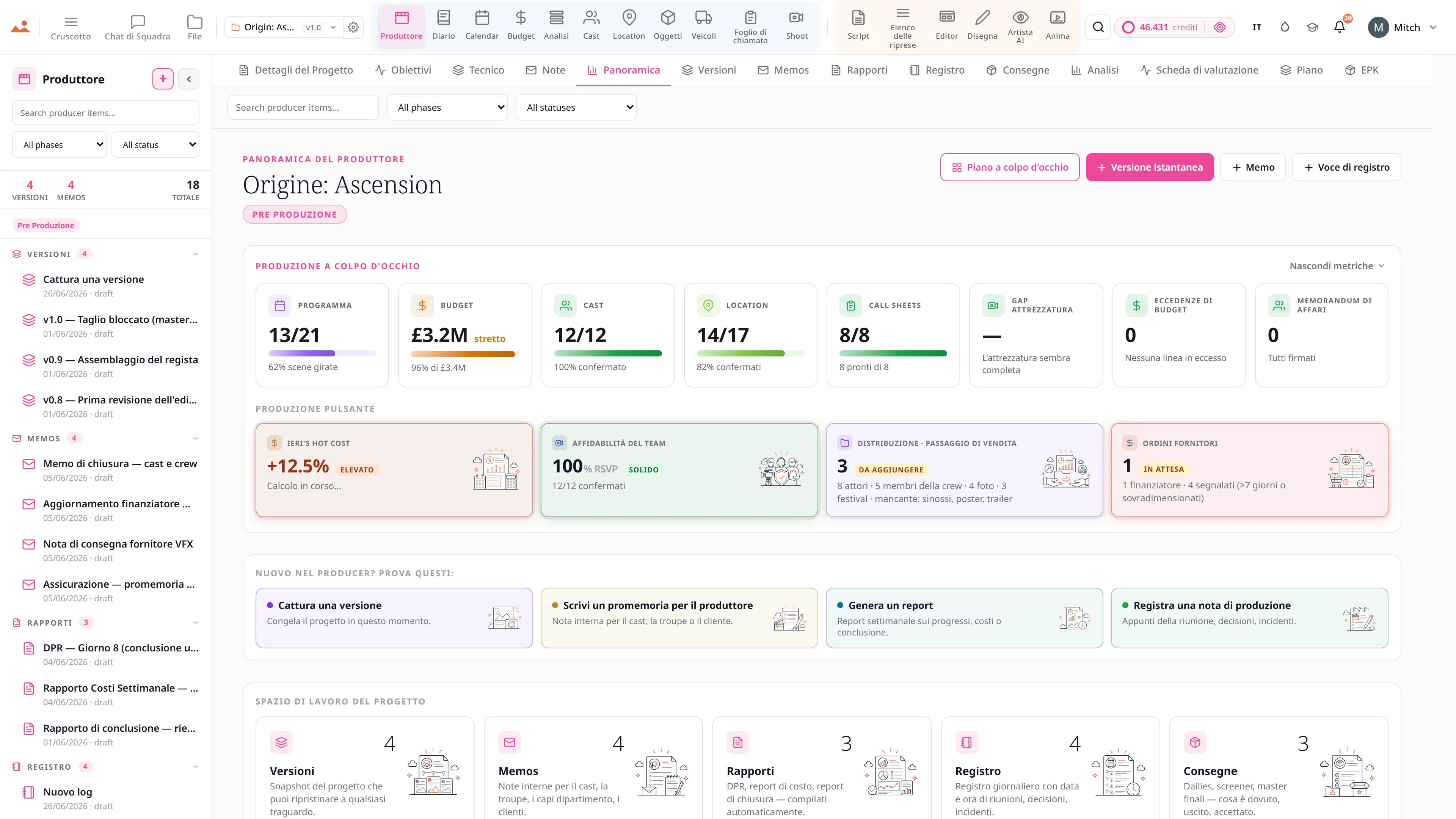The image size is (1456, 819).
Task: Collapse the RAPPORTI section
Action: [196, 622]
